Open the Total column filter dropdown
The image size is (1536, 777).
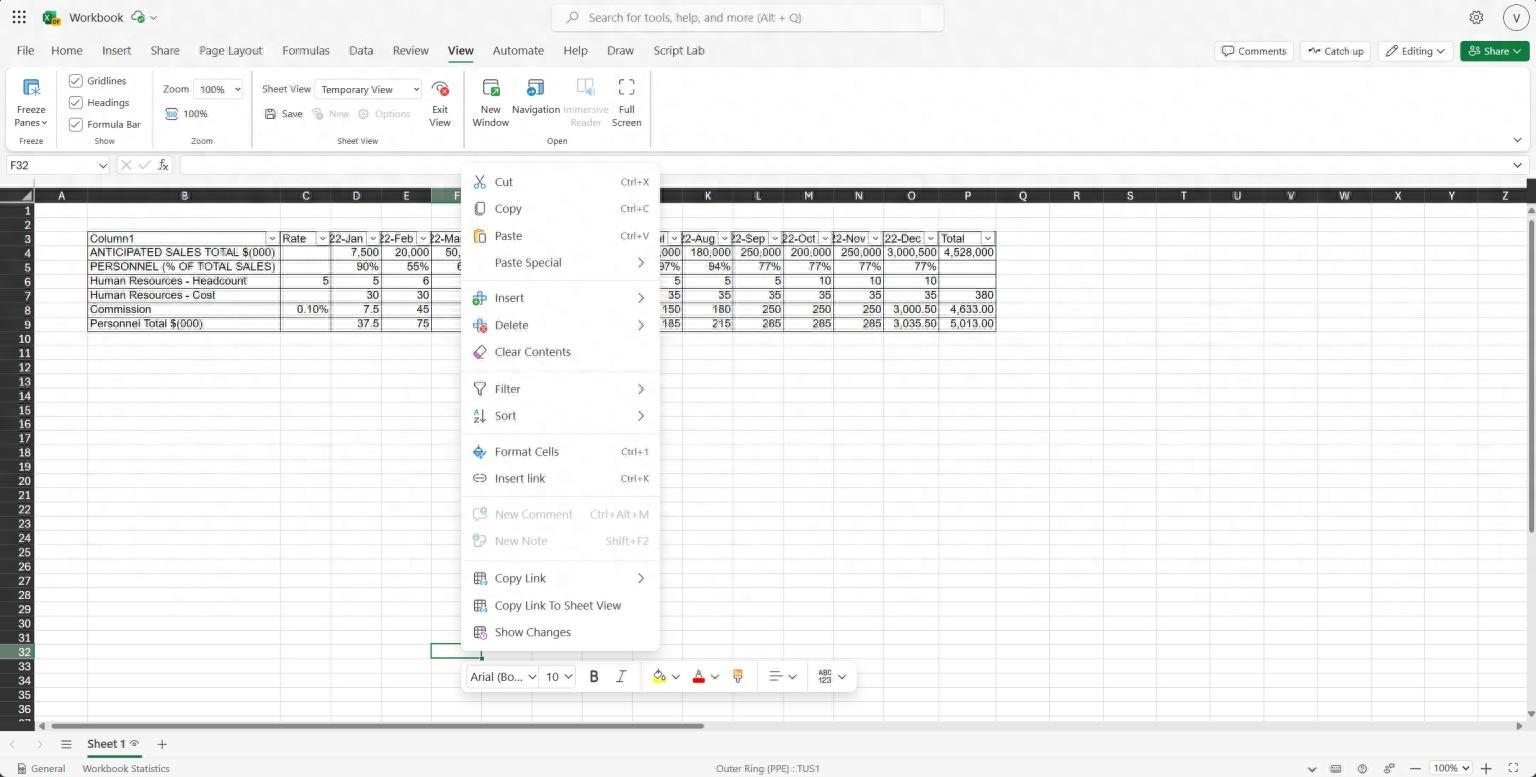988,239
